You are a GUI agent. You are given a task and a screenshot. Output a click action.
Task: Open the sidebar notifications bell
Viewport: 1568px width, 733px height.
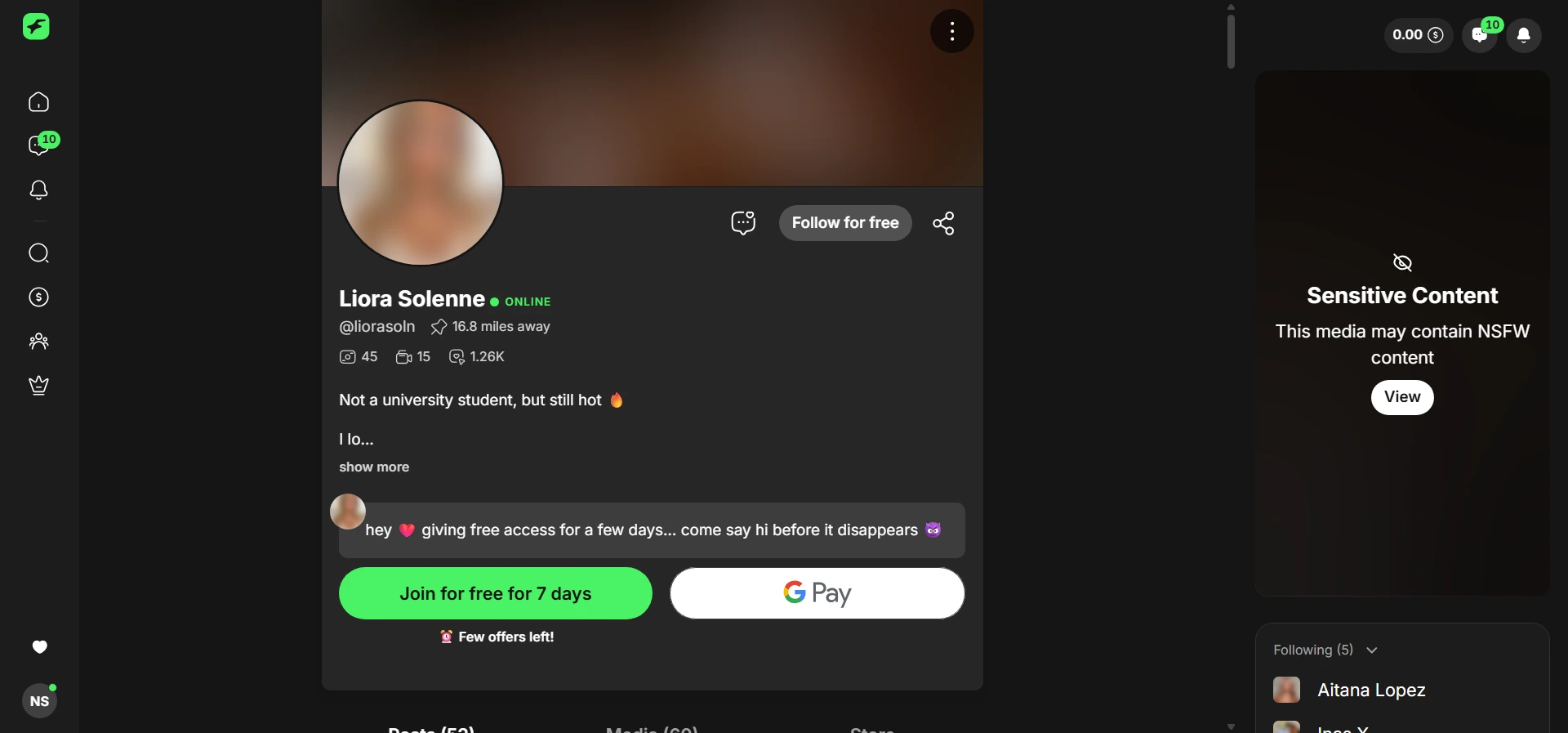[x=38, y=190]
